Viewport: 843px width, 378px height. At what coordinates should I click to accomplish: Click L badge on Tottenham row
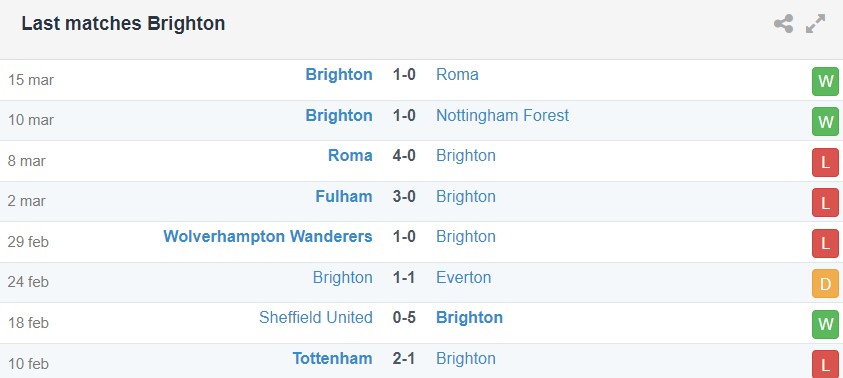(825, 364)
